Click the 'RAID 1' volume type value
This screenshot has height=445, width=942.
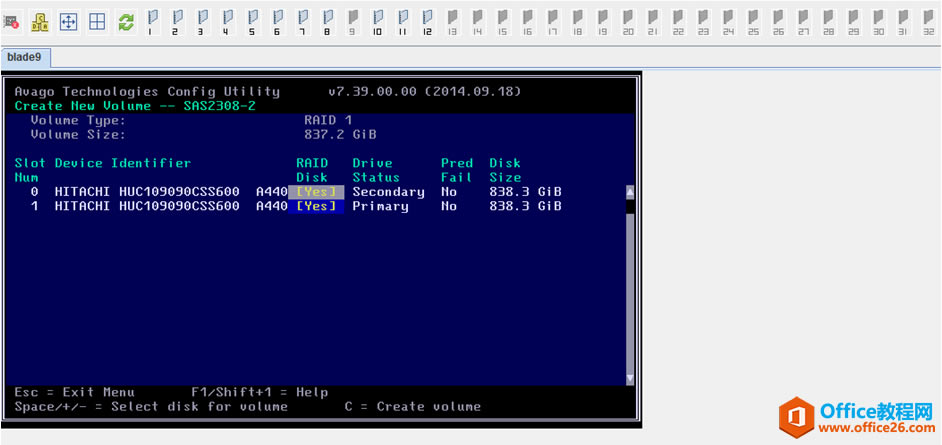pyautogui.click(x=328, y=120)
